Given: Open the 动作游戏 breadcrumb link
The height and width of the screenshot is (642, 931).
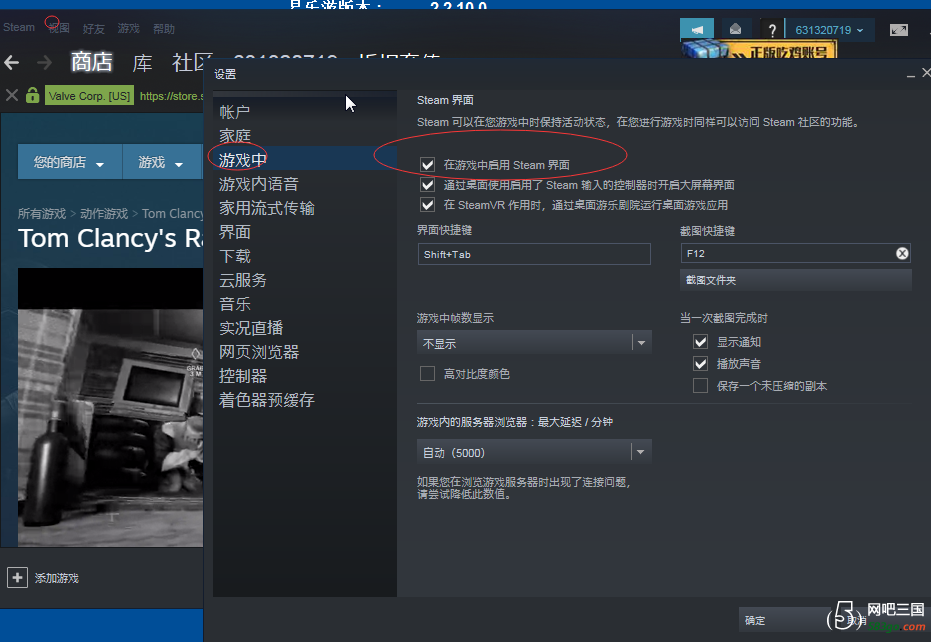Looking at the screenshot, I should tap(104, 213).
